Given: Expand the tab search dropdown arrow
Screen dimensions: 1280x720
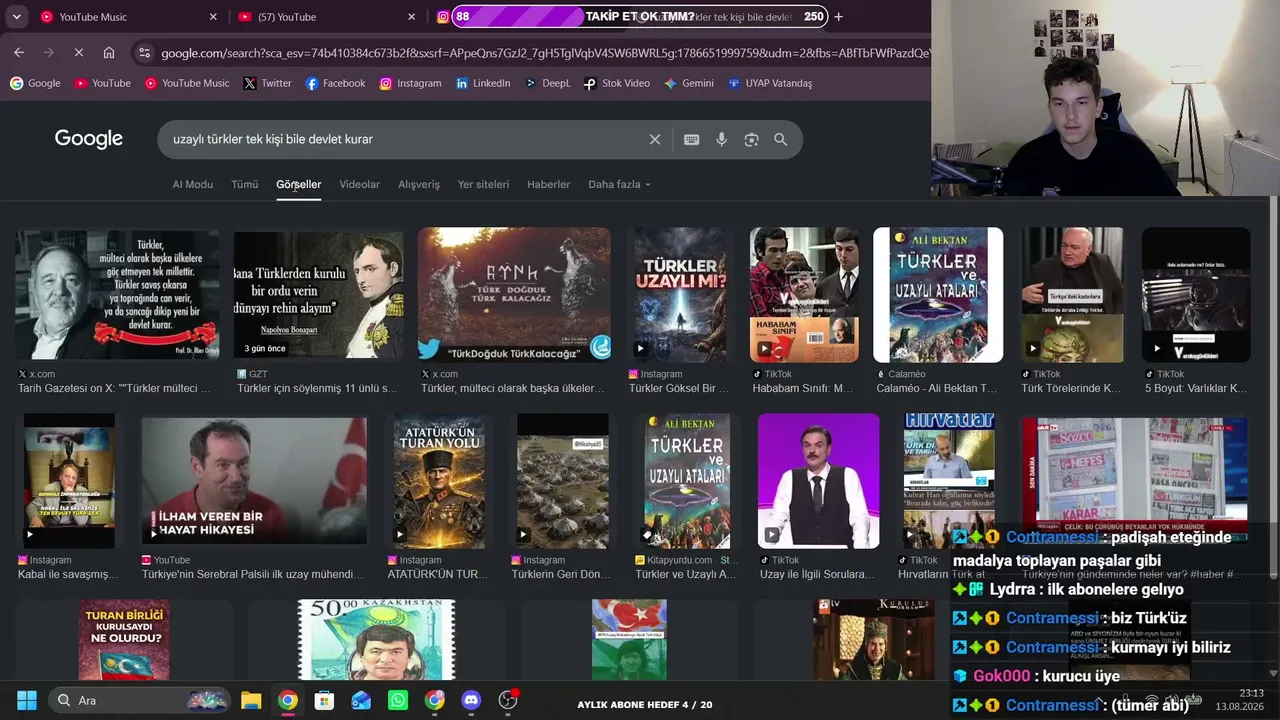Looking at the screenshot, I should point(16,17).
